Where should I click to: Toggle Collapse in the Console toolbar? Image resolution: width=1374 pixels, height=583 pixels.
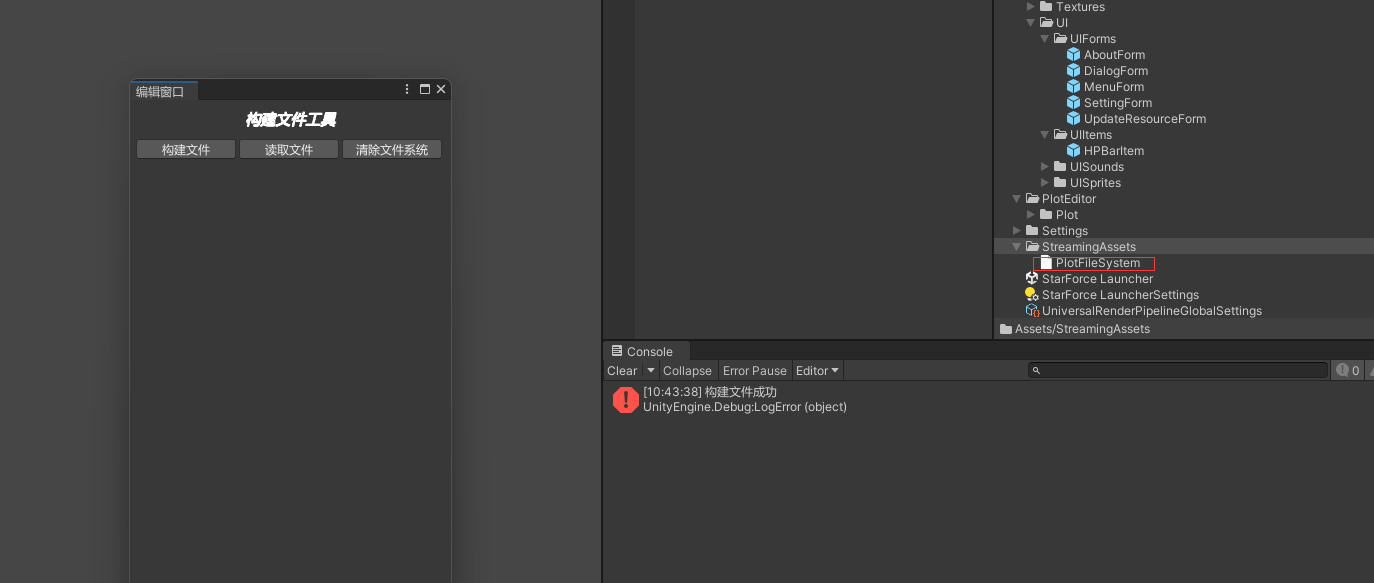click(x=687, y=371)
